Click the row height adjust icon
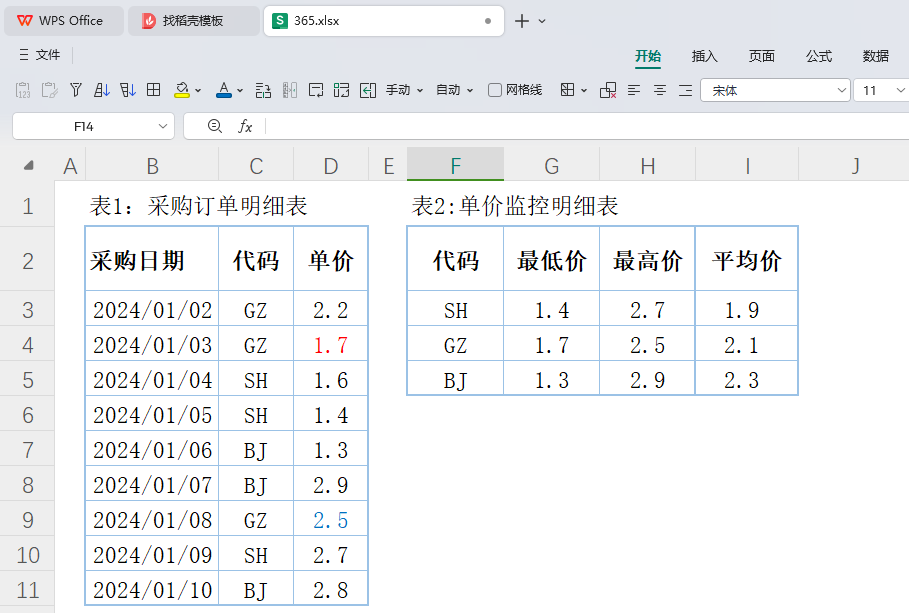Viewport: 909px width, 613px height. pos(263,90)
